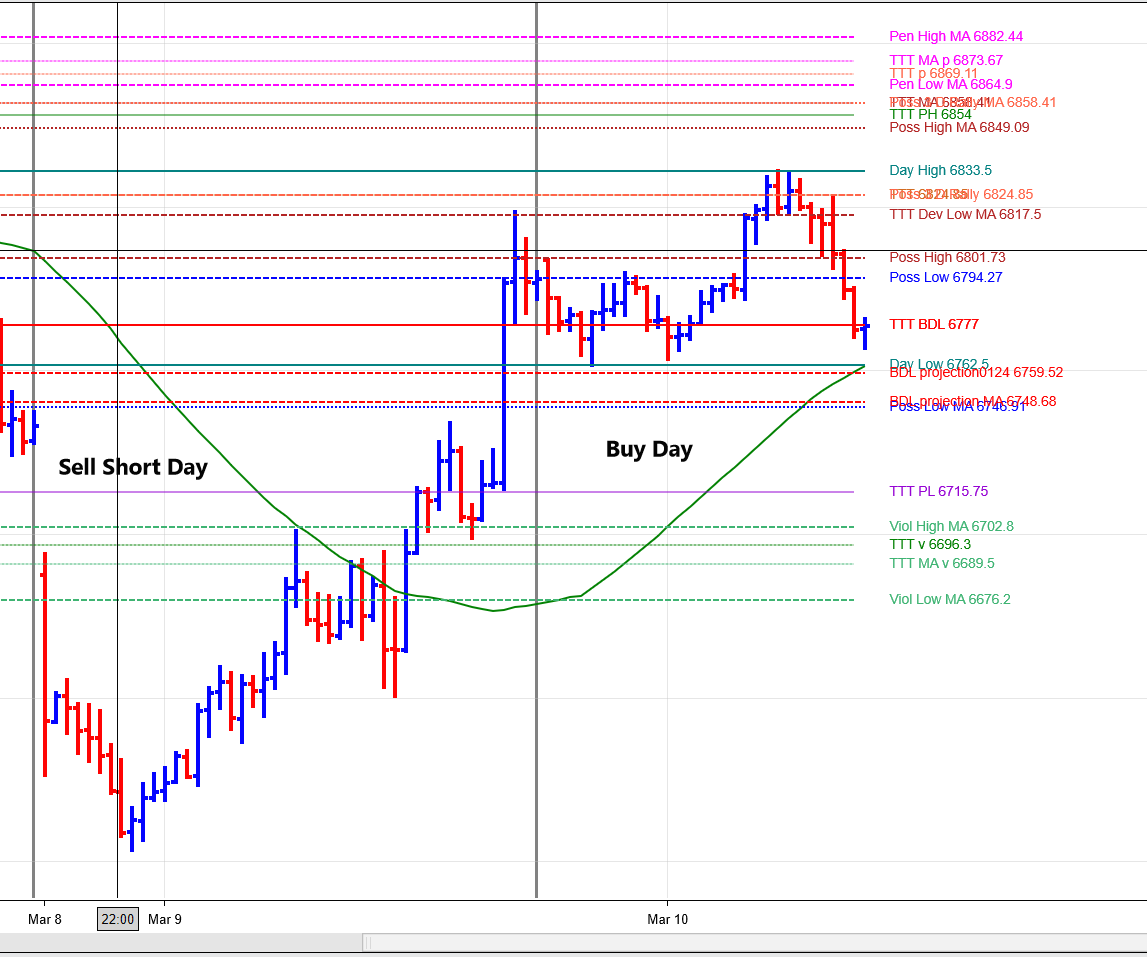
Task: Click the Pen High MA 6882.44 label
Action: pyautogui.click(x=956, y=37)
